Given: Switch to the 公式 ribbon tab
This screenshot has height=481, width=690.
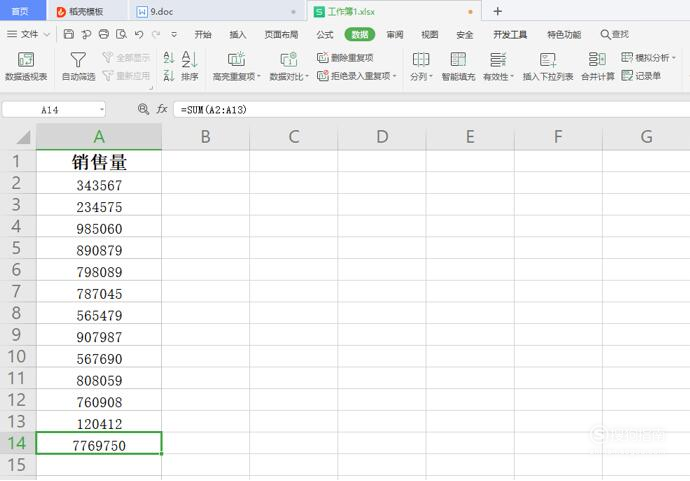Looking at the screenshot, I should point(325,34).
